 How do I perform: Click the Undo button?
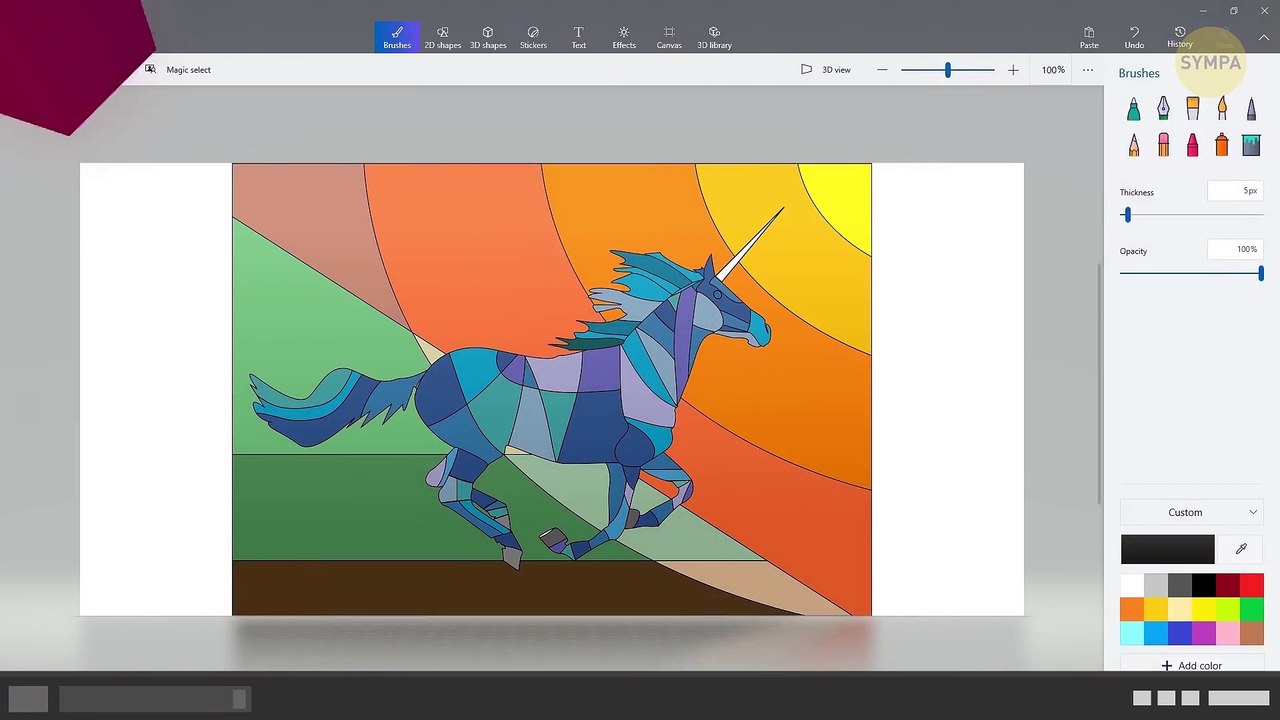[1134, 37]
